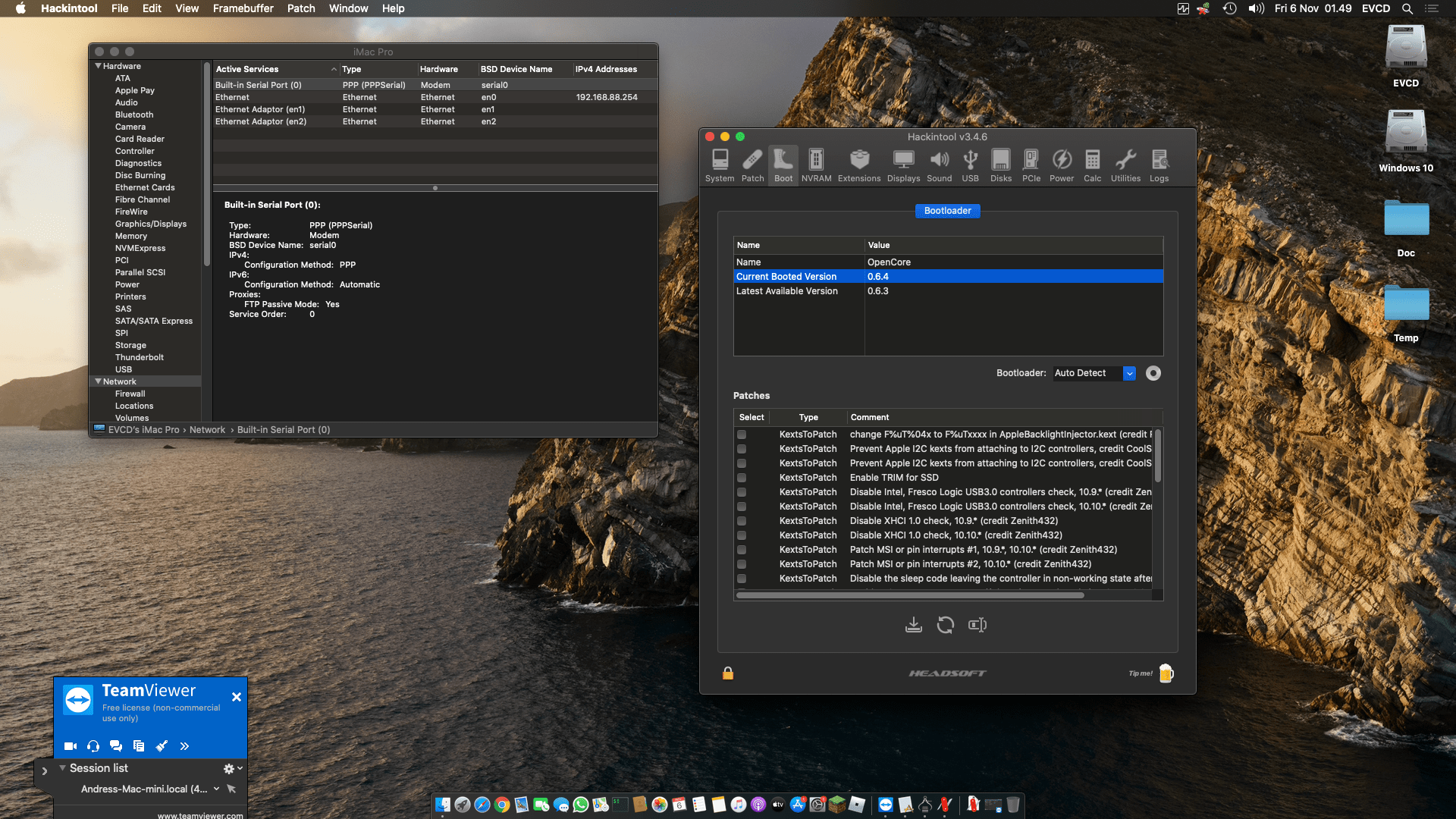Click the vertical scrollbar of the patches table
The image size is (1456, 819).
tap(1158, 455)
